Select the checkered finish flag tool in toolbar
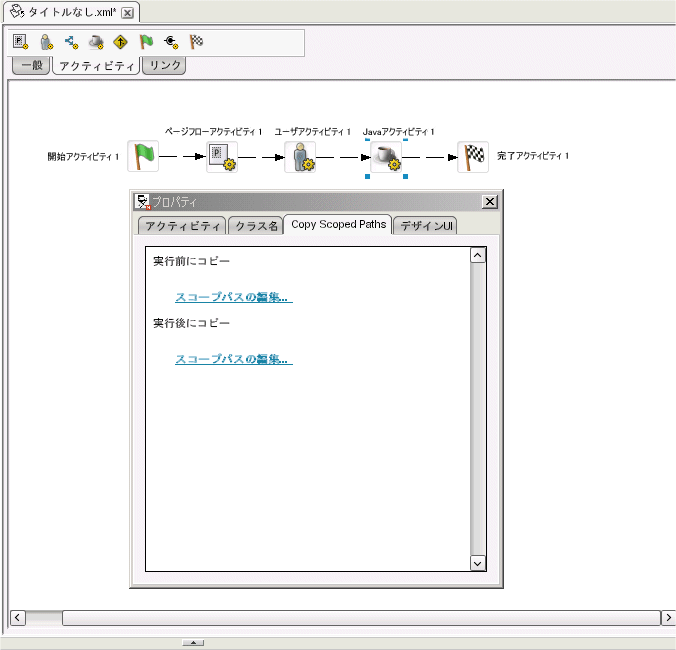 click(196, 42)
